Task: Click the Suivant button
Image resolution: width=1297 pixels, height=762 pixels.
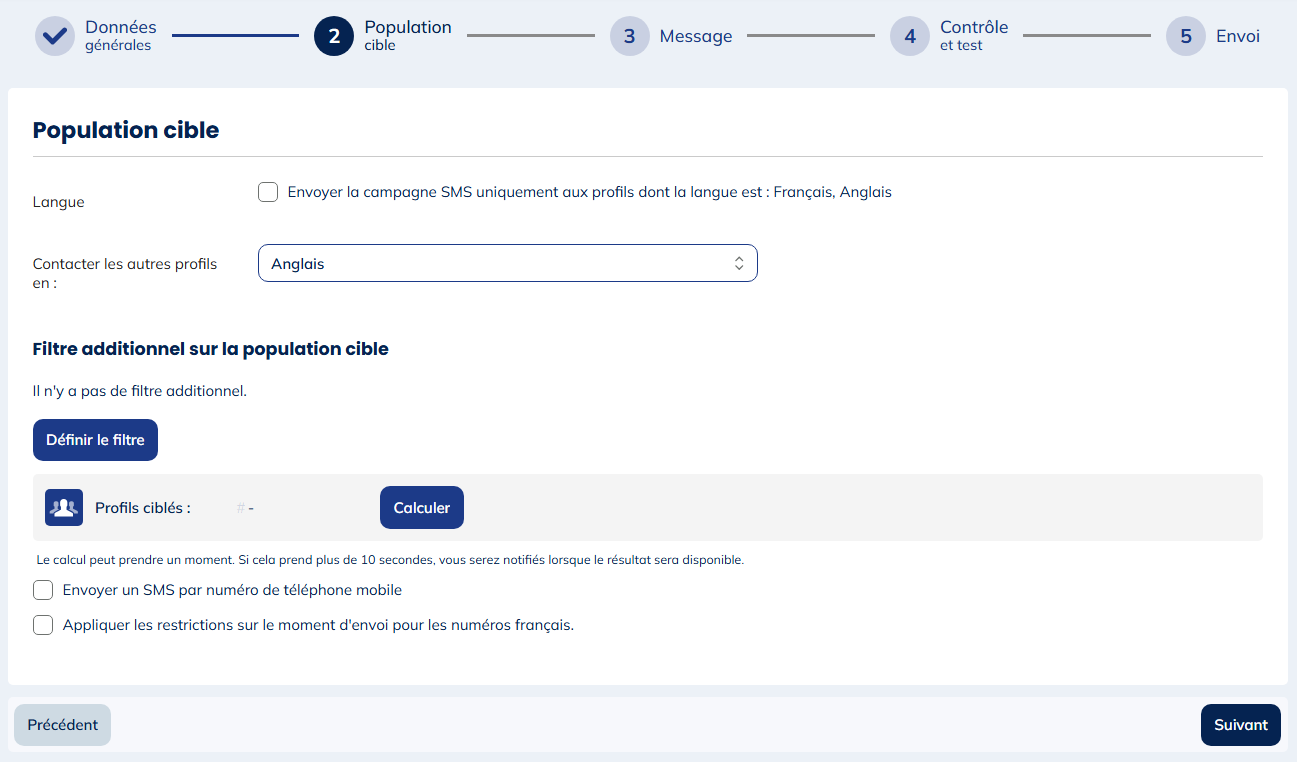Action: (x=1240, y=725)
